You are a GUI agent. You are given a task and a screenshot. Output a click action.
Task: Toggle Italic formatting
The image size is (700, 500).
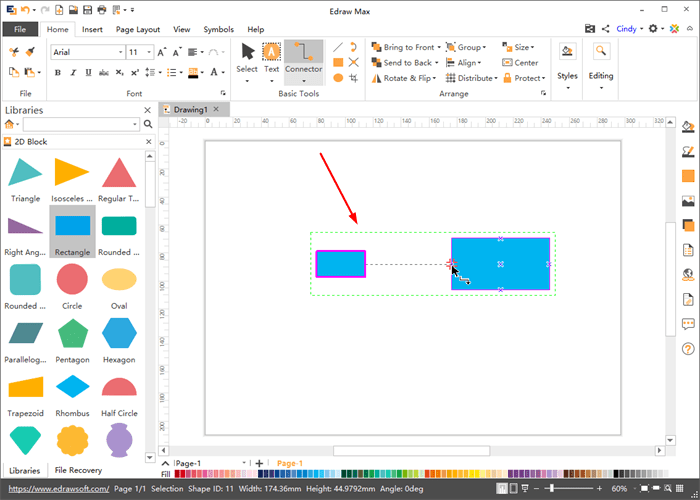[x=73, y=73]
